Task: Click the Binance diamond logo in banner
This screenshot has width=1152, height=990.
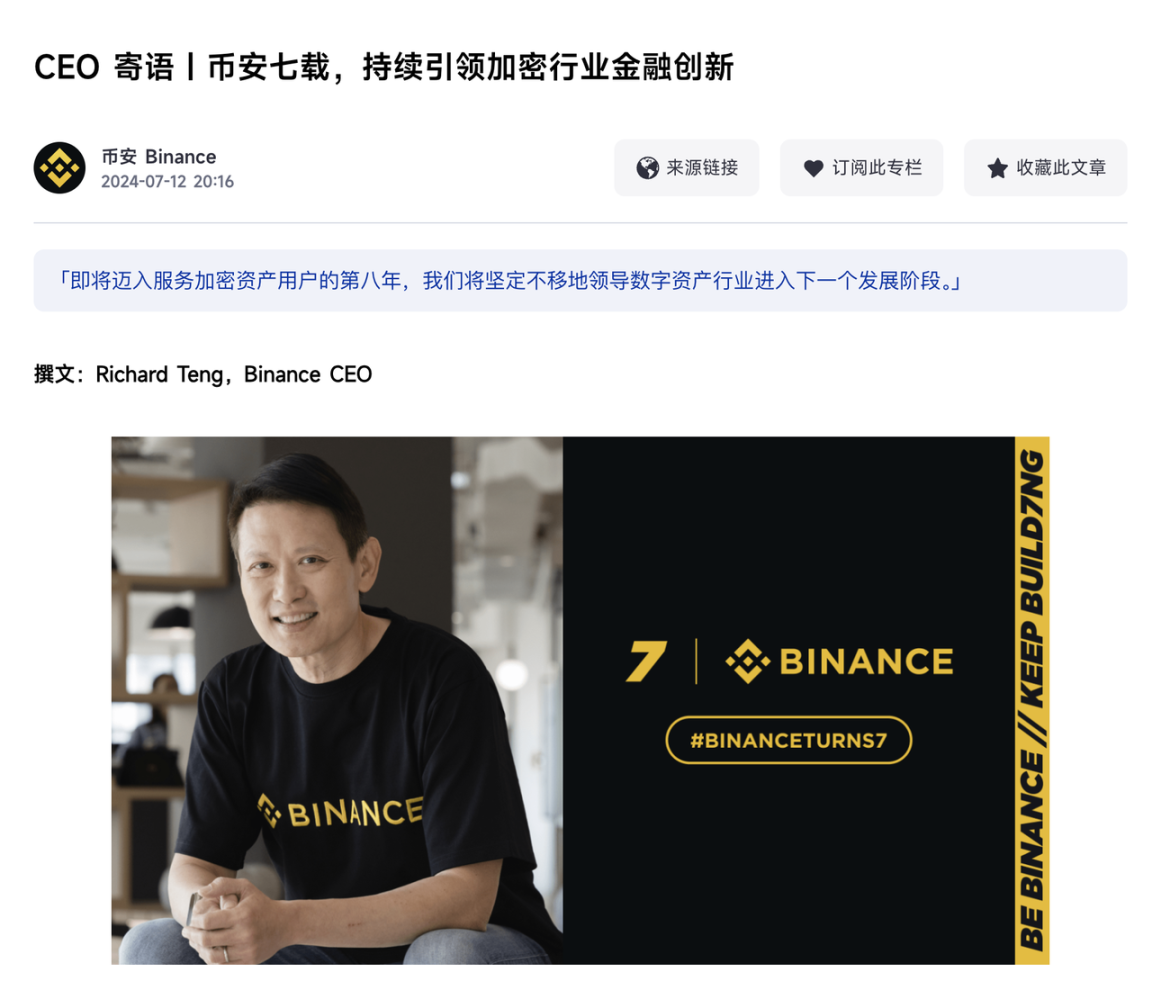Action: tap(748, 661)
